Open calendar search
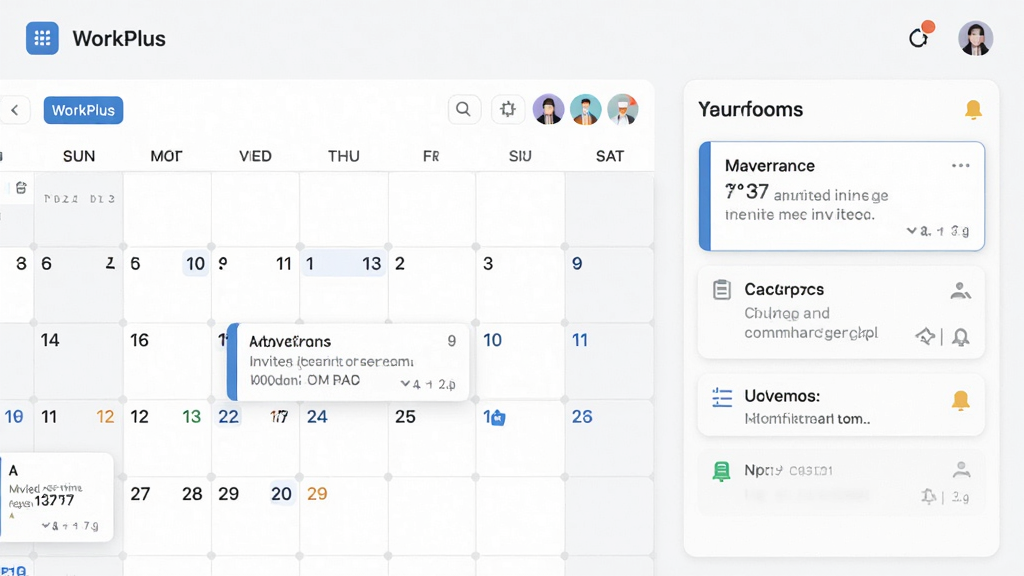Viewport: 1024px width, 576px height. tap(464, 109)
